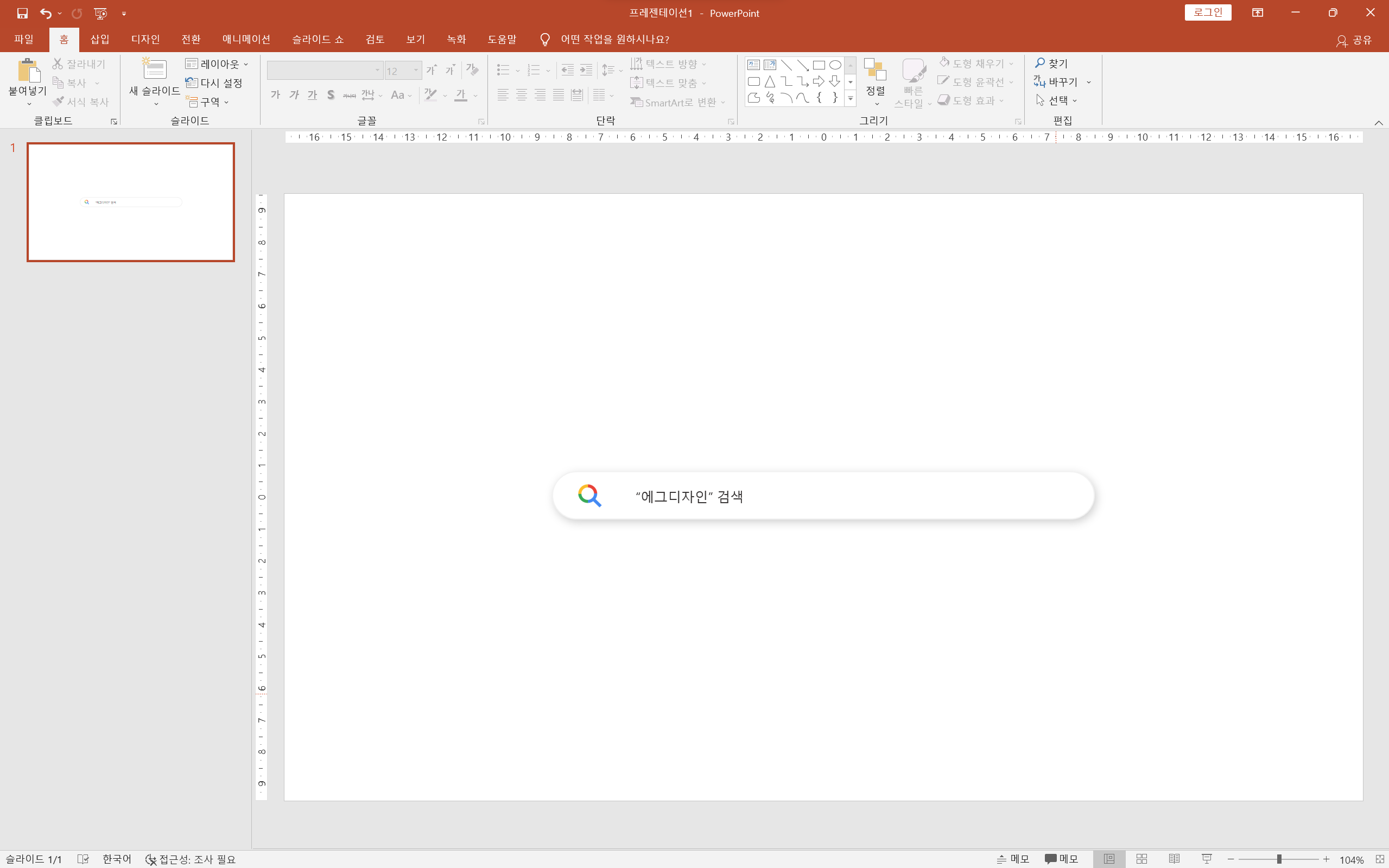The height and width of the screenshot is (868, 1389).
Task: Open the Insert (삽입) tab
Action: [x=100, y=39]
